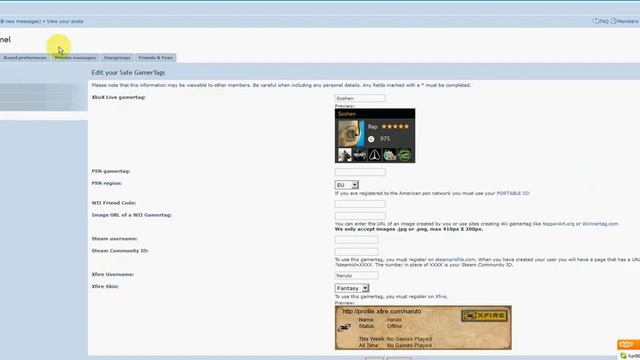Click the green tray icon at bottom right
The width and height of the screenshot is (640, 360).
(623, 356)
